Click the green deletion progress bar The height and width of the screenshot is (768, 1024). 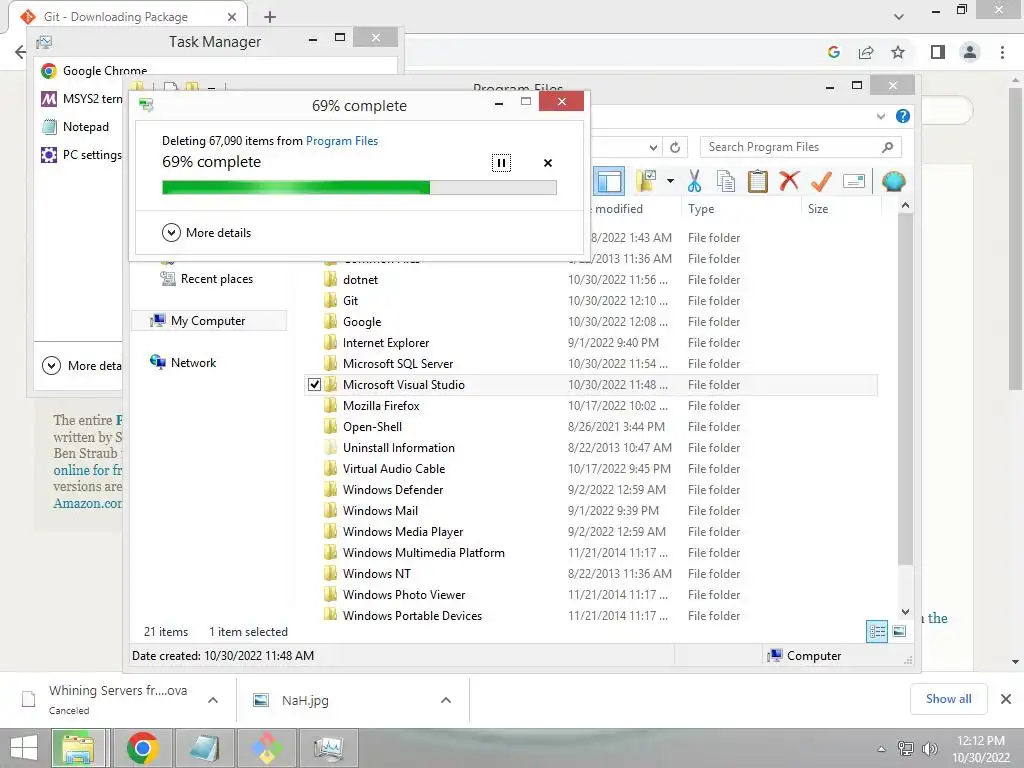[x=359, y=188]
